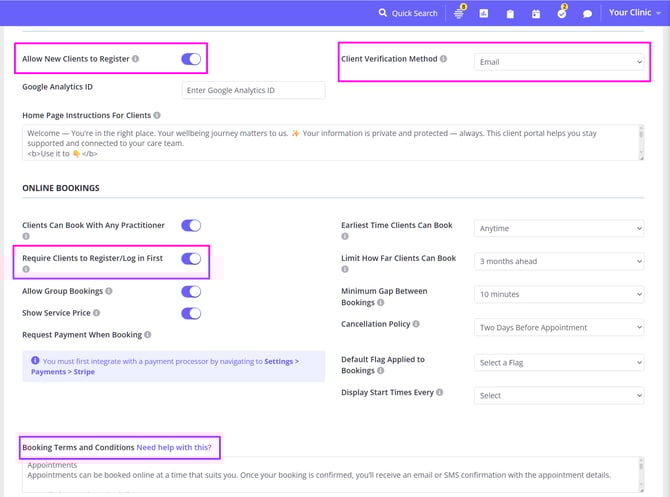Image resolution: width=670 pixels, height=497 pixels.
Task: Open the tasks checkmark icon with badge
Action: coord(562,13)
